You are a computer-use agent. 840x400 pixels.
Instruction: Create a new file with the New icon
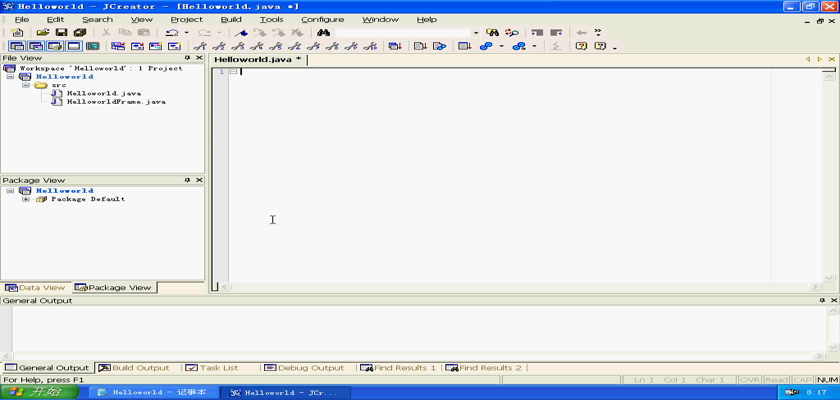coord(17,33)
